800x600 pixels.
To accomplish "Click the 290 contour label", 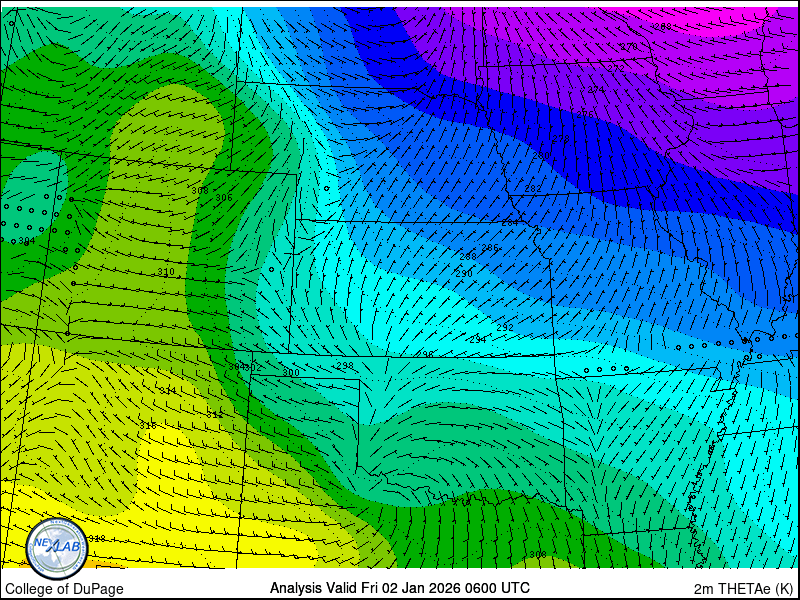I will coord(464,274).
